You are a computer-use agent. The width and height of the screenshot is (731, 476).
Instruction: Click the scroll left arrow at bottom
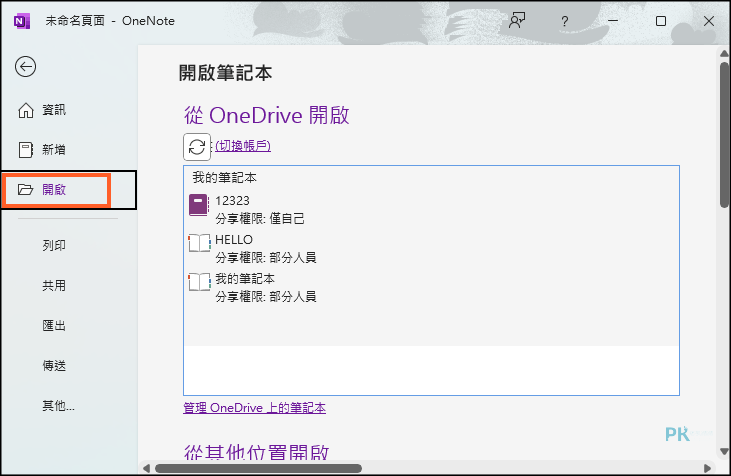point(146,468)
